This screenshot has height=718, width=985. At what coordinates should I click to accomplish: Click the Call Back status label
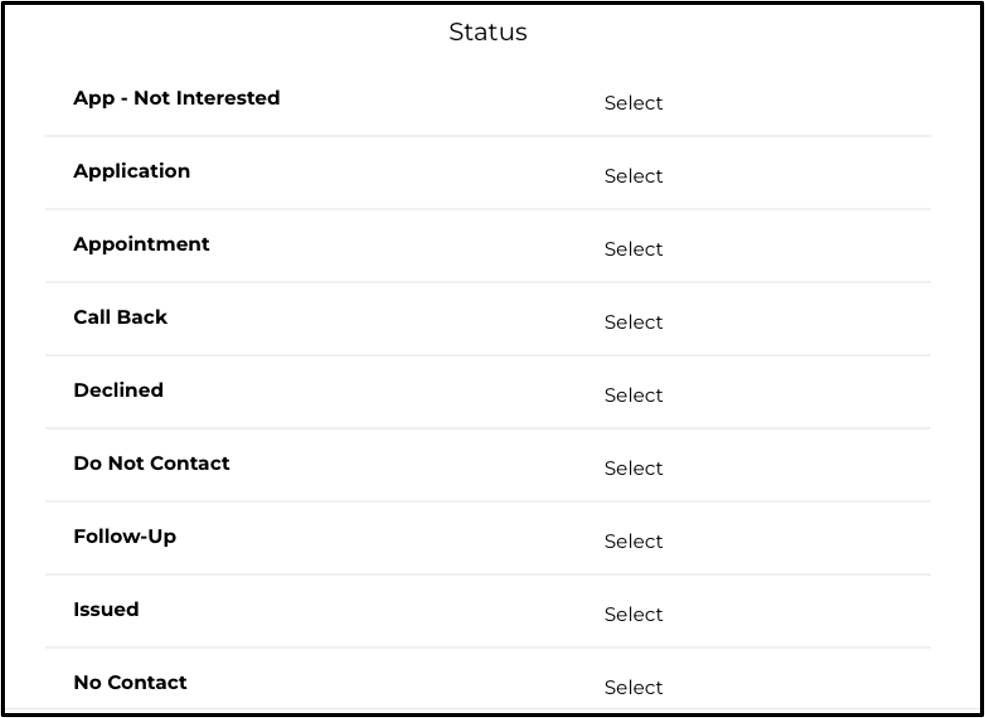(x=121, y=317)
